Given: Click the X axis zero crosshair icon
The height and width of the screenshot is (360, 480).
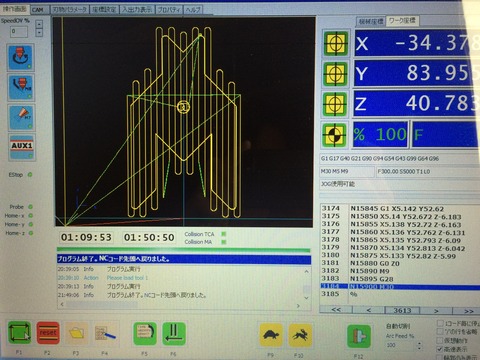Looking at the screenshot, I should 336,43.
